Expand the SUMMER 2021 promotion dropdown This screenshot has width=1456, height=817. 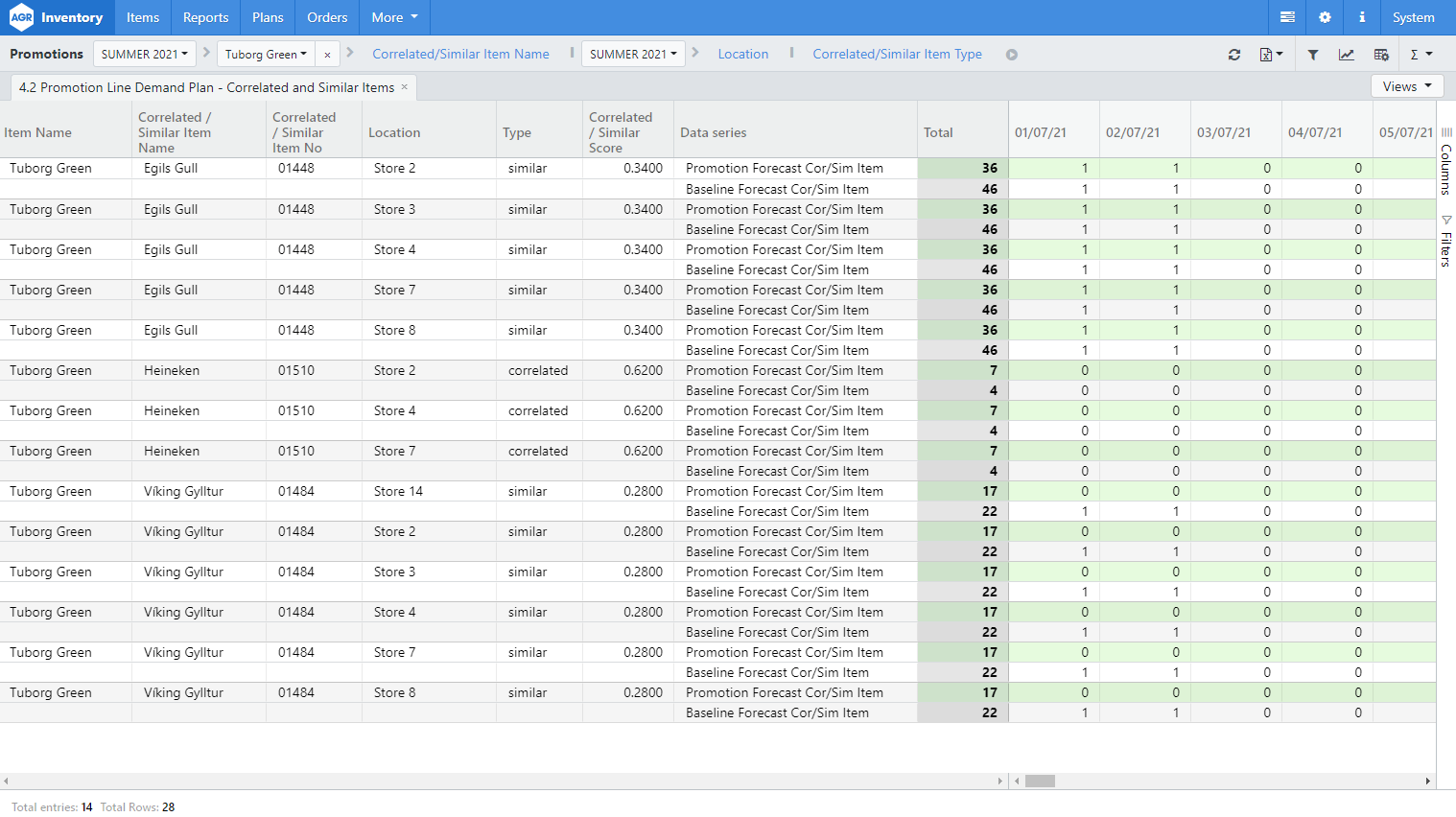coord(144,54)
